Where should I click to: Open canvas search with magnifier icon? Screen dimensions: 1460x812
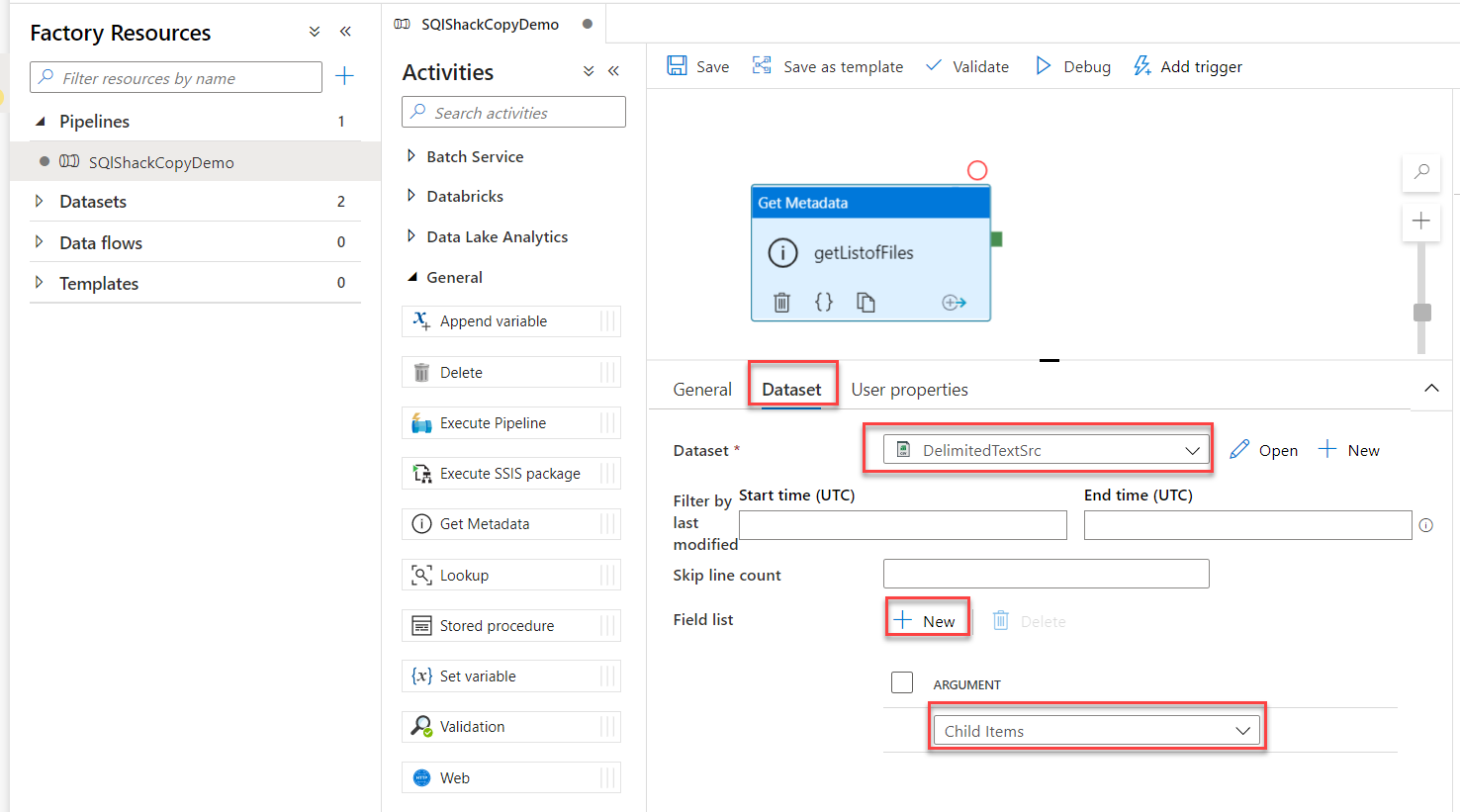click(1421, 172)
